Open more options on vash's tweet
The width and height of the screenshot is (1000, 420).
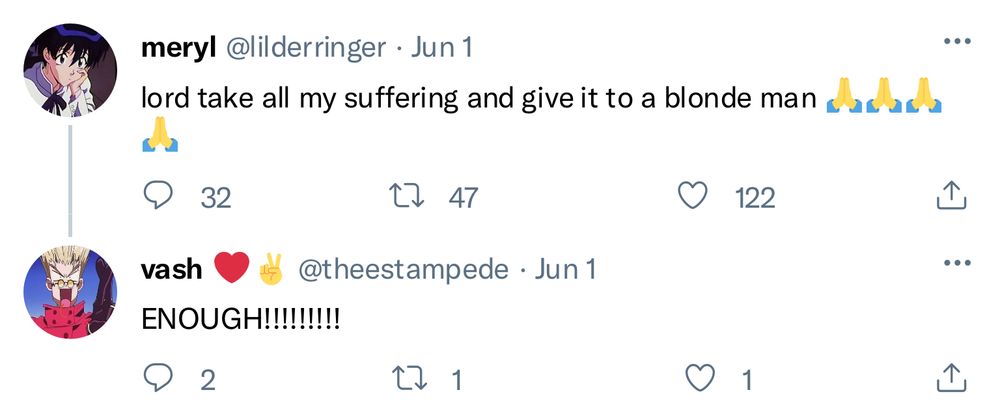tap(957, 264)
